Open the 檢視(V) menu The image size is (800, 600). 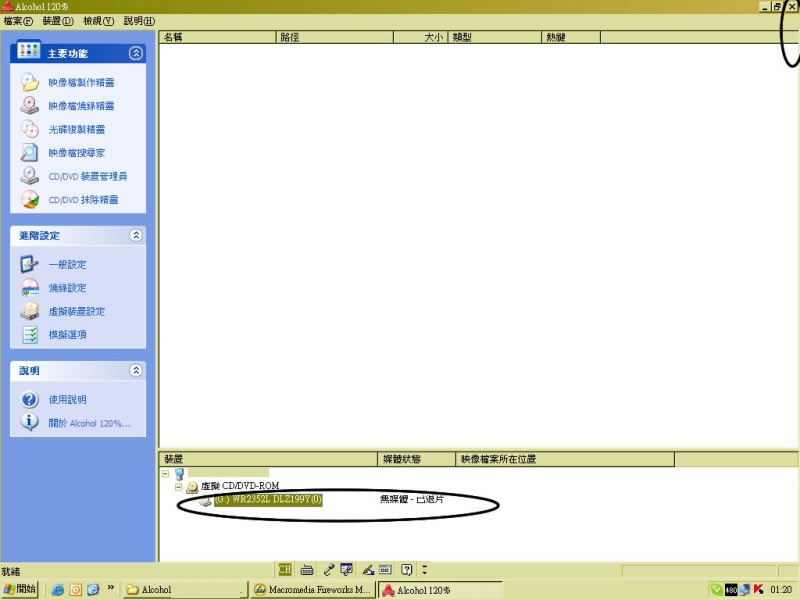99,21
